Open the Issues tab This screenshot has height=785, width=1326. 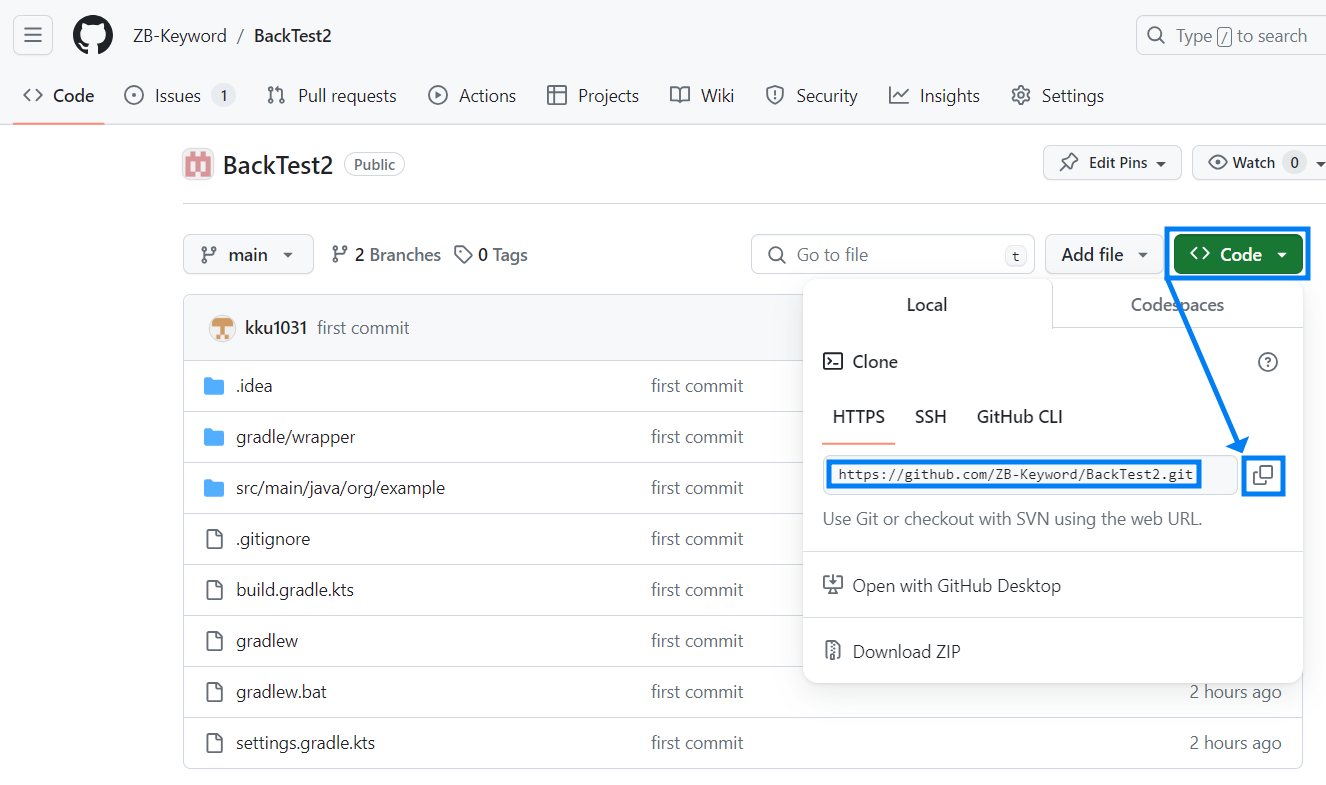pos(179,96)
